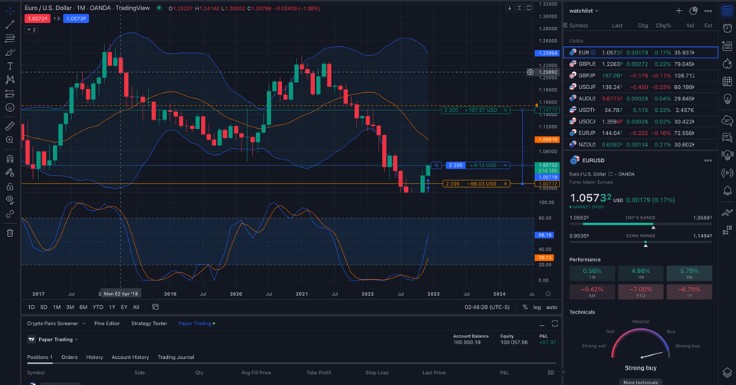This screenshot has height=385, width=736.
Task: Toggle lock all drawings
Action: click(x=10, y=186)
